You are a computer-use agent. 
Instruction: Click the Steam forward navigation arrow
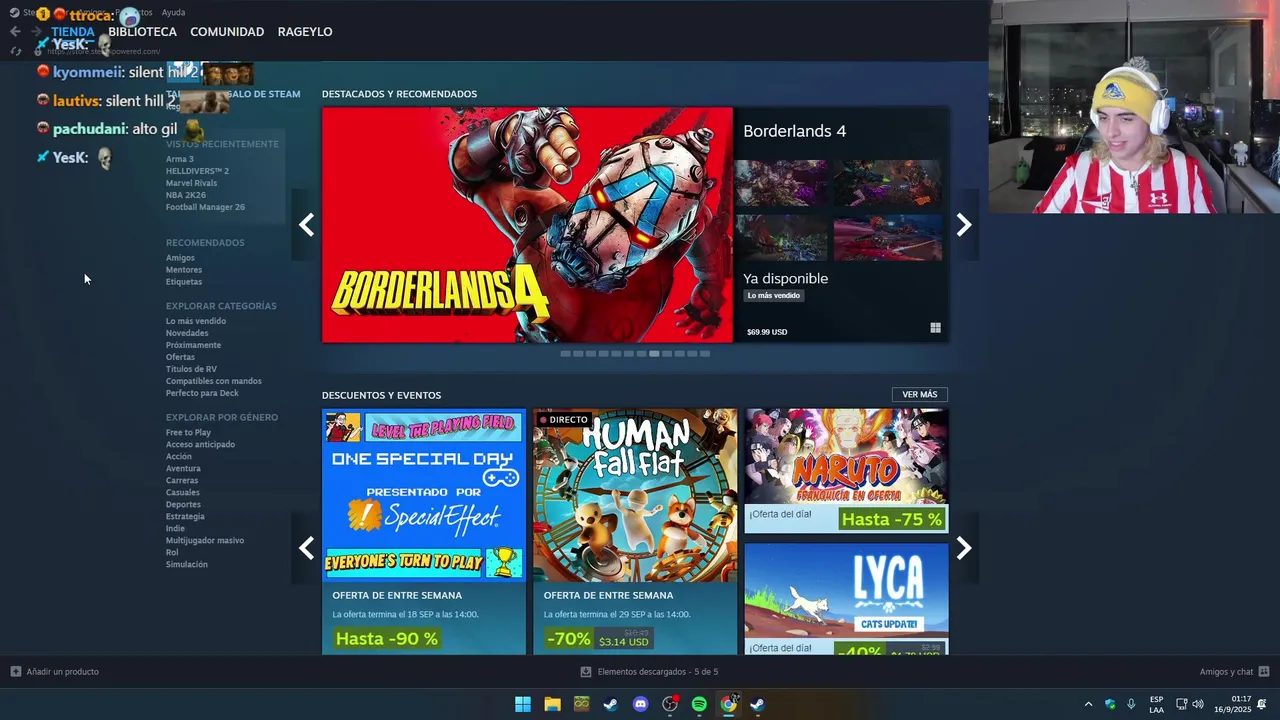coord(36,32)
